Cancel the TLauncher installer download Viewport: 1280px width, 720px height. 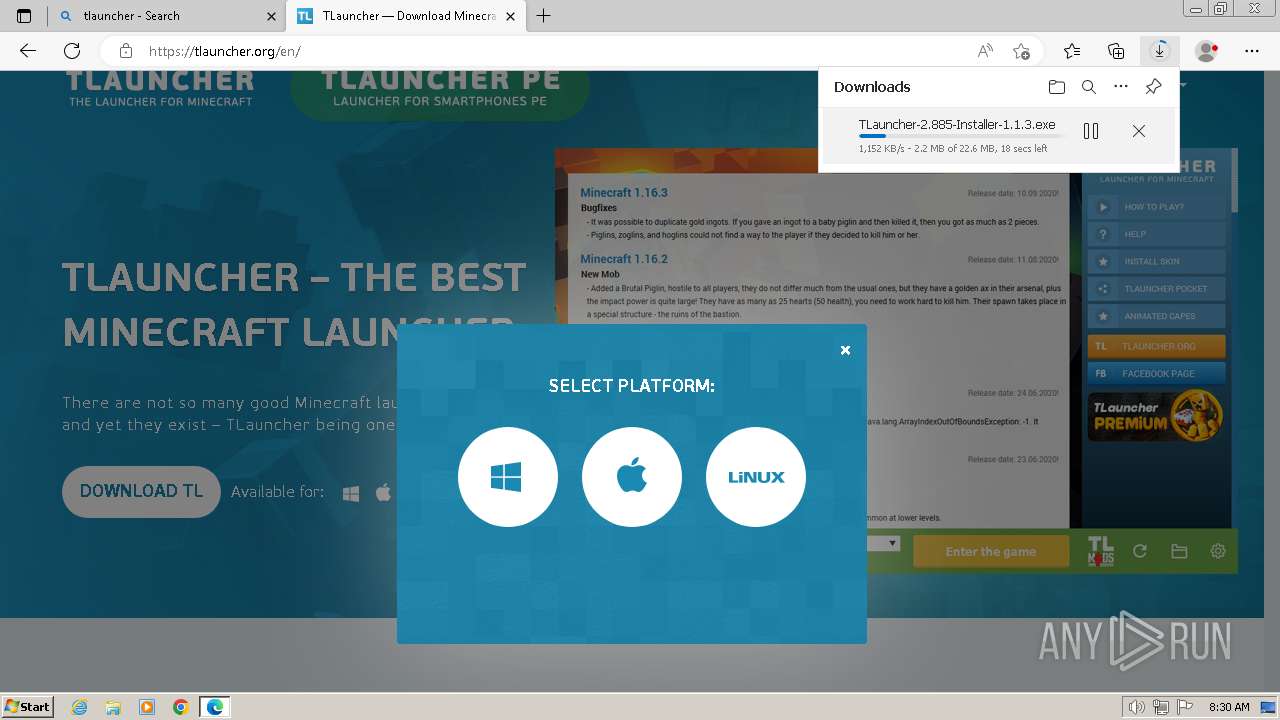(x=1138, y=131)
